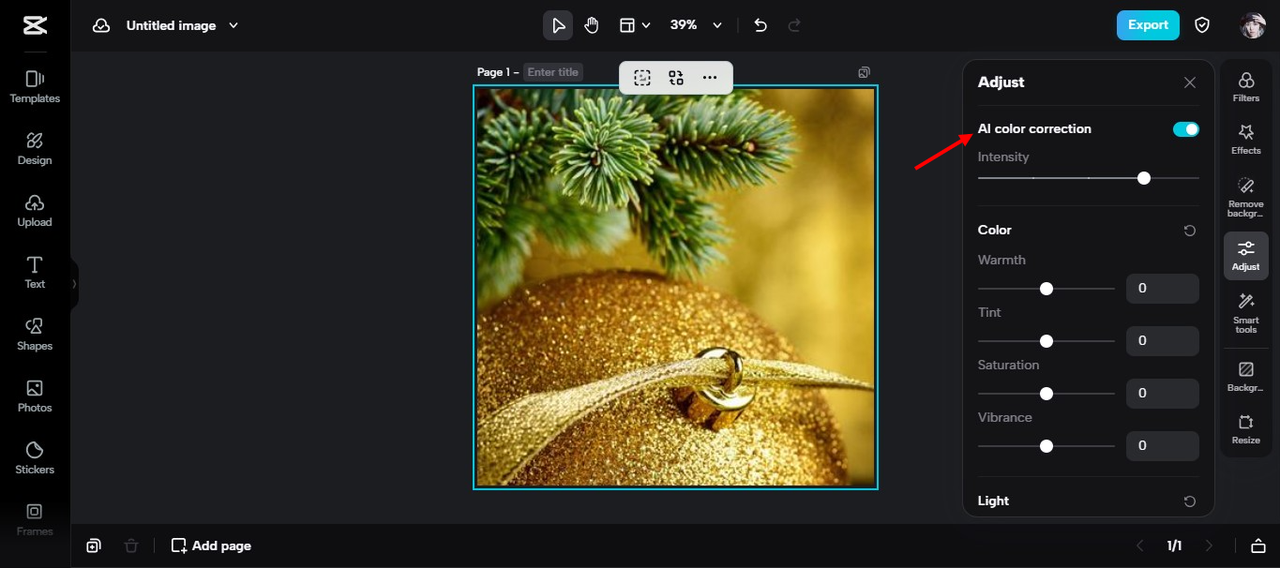Open the page overview panel icon
The image size is (1280, 568).
coord(1258,546)
